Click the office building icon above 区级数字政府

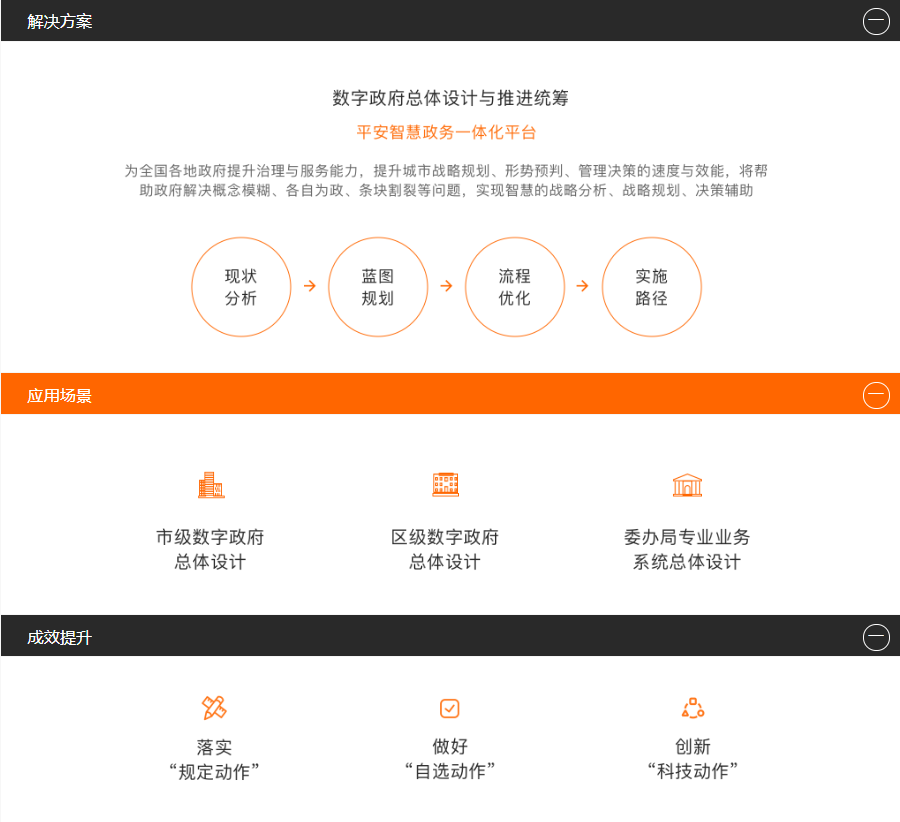445,485
